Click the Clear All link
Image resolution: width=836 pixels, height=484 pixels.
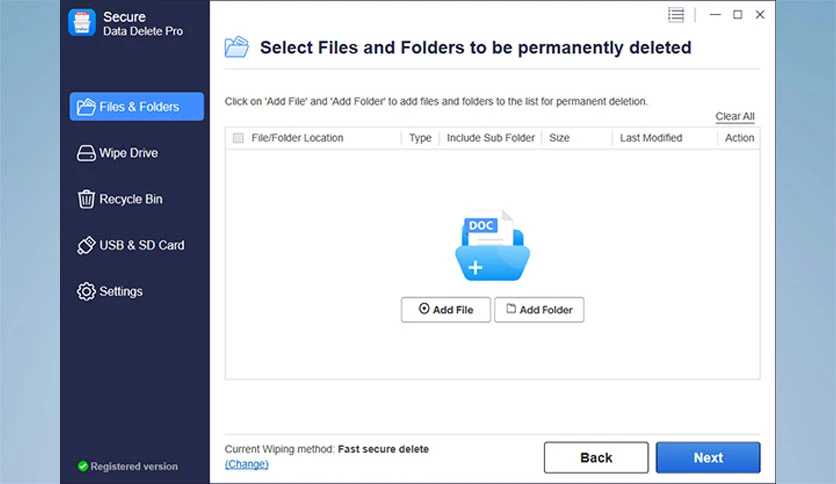[735, 116]
